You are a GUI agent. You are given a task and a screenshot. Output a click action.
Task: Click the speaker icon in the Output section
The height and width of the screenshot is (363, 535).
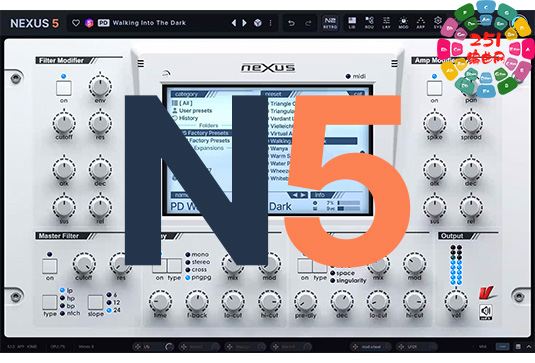486,312
